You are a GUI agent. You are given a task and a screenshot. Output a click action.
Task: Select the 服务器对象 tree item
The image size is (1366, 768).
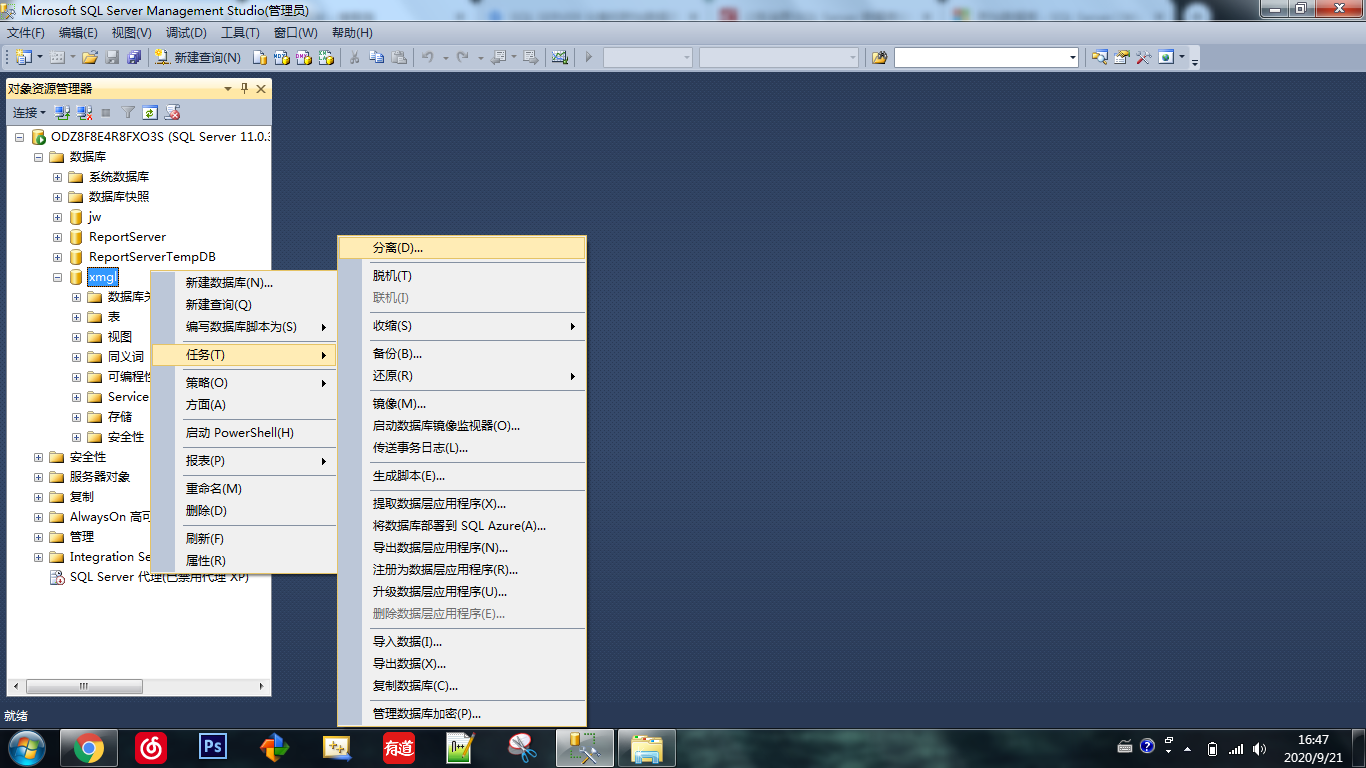click(x=100, y=477)
